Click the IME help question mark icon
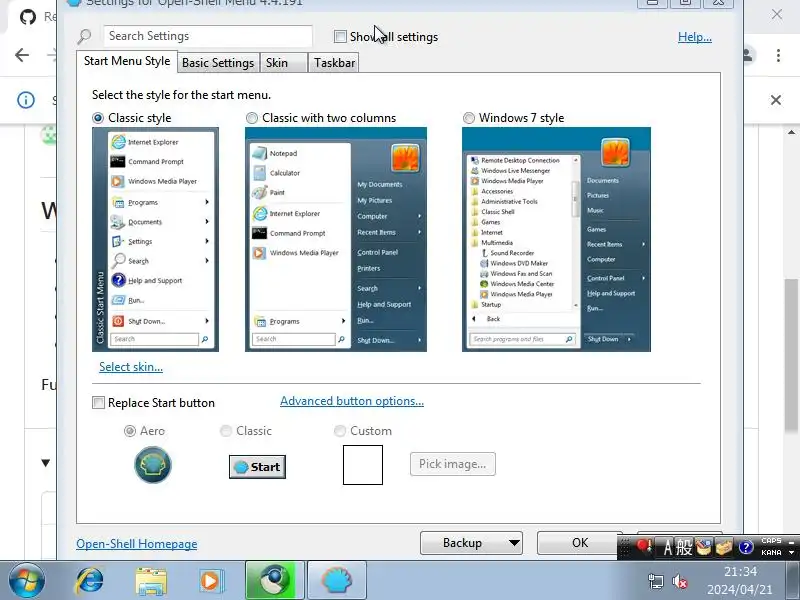This screenshot has width=800, height=600. tap(746, 547)
